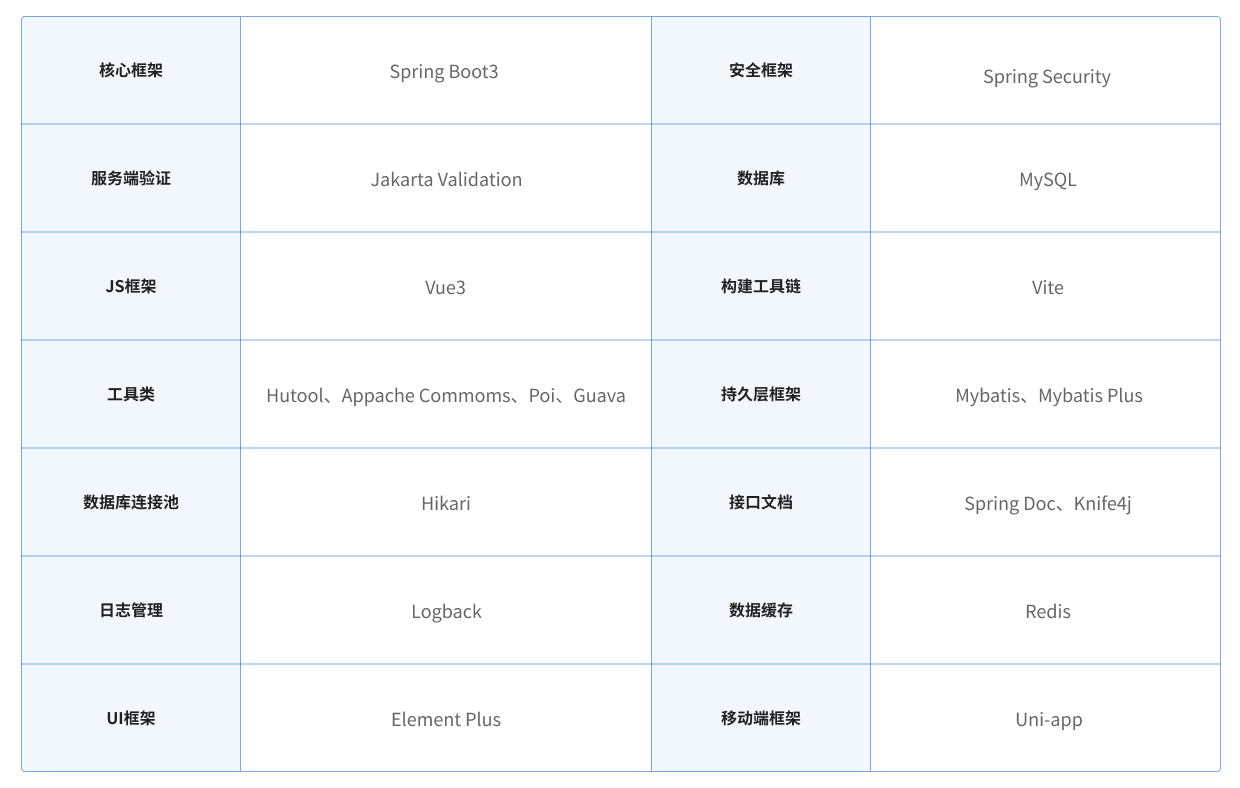Viewport: 1240px width, 788px height.
Task: Click the 数据库连接池 label cell
Action: (x=131, y=502)
